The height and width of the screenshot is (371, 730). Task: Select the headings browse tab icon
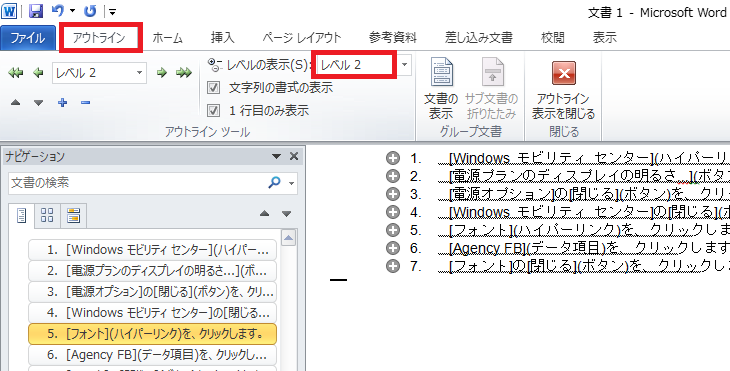coord(21,216)
